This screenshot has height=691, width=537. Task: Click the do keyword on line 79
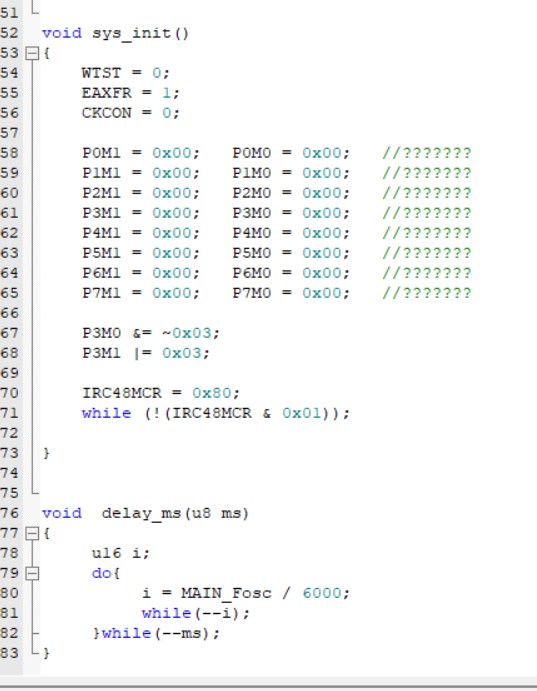click(102, 573)
